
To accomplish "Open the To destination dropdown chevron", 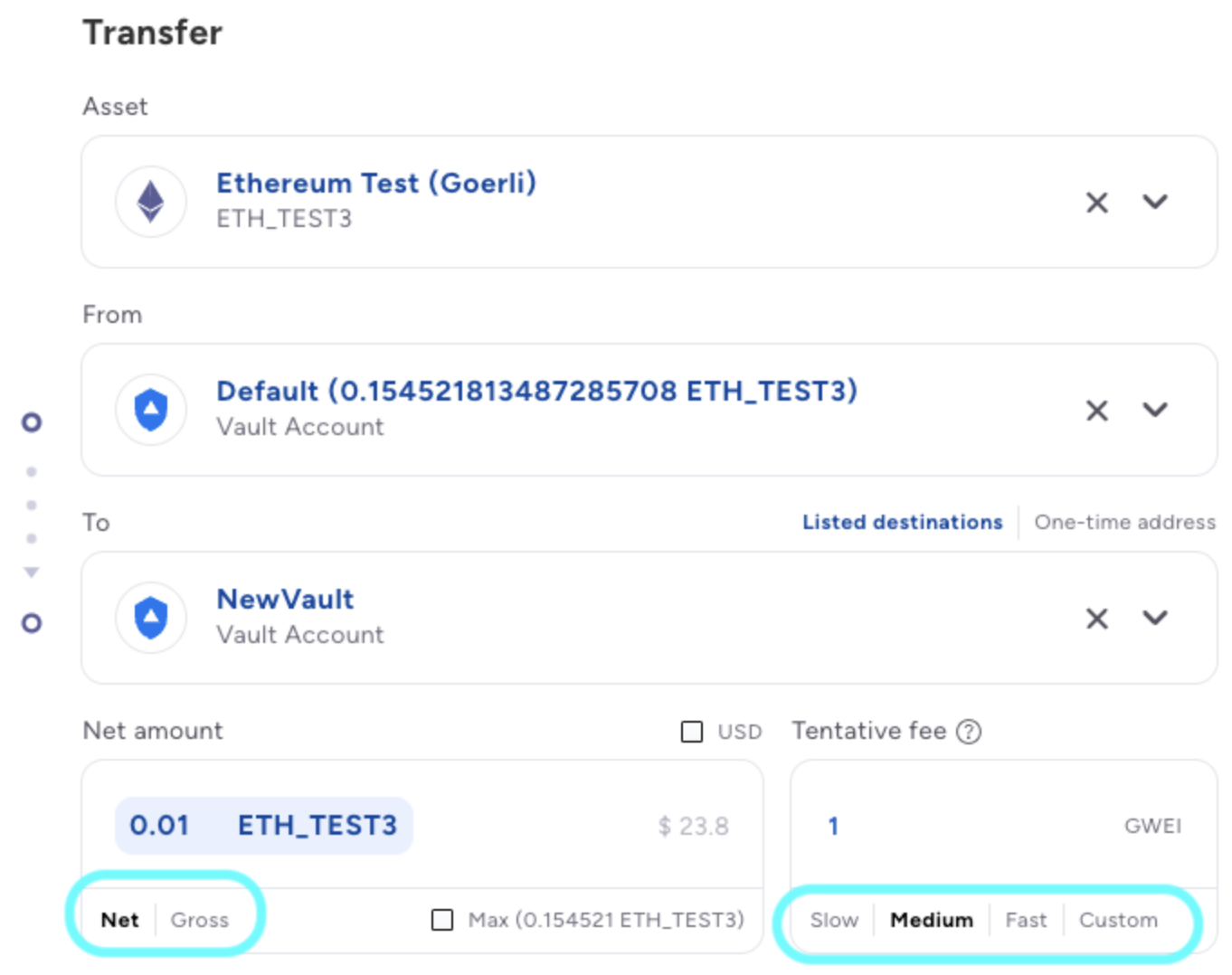I will pos(1155,618).
